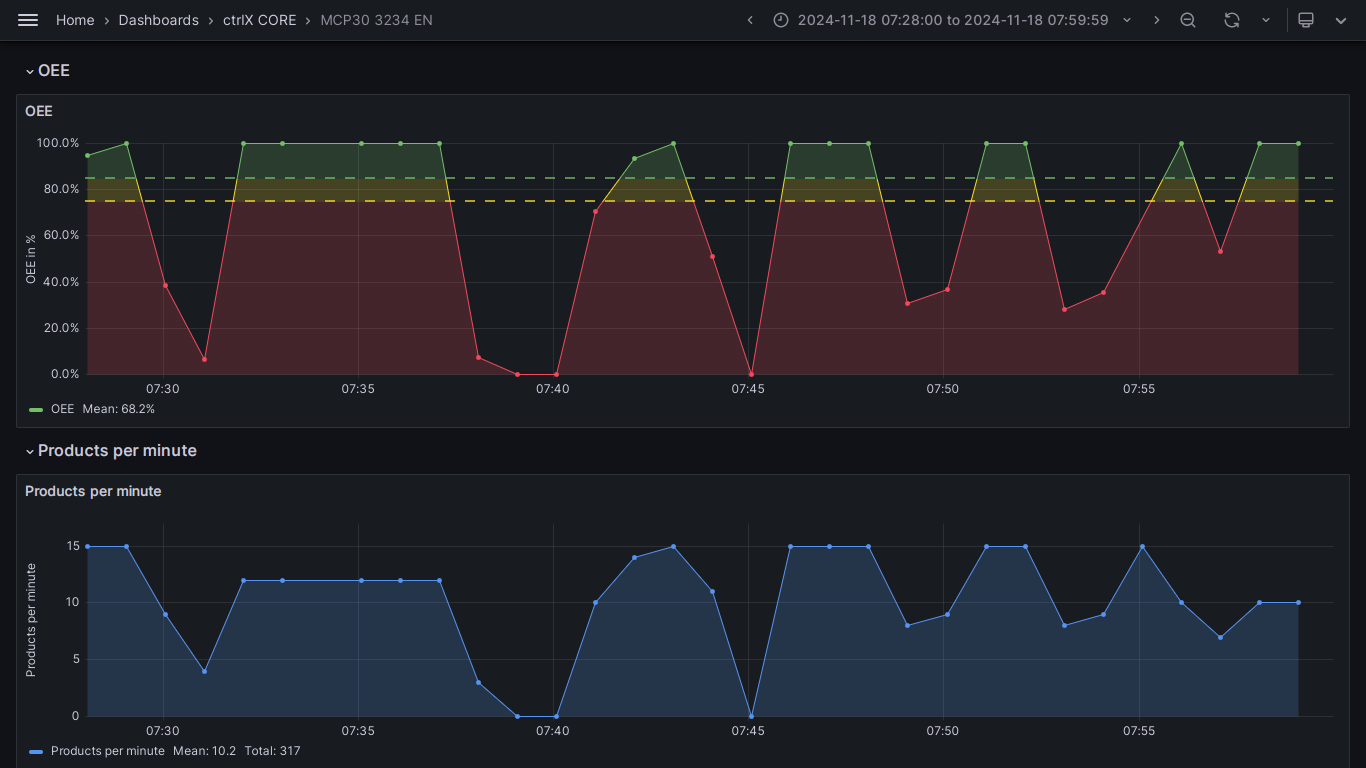This screenshot has width=1366, height=768.
Task: Open the OEE panel title menu
Action: click(x=39, y=111)
